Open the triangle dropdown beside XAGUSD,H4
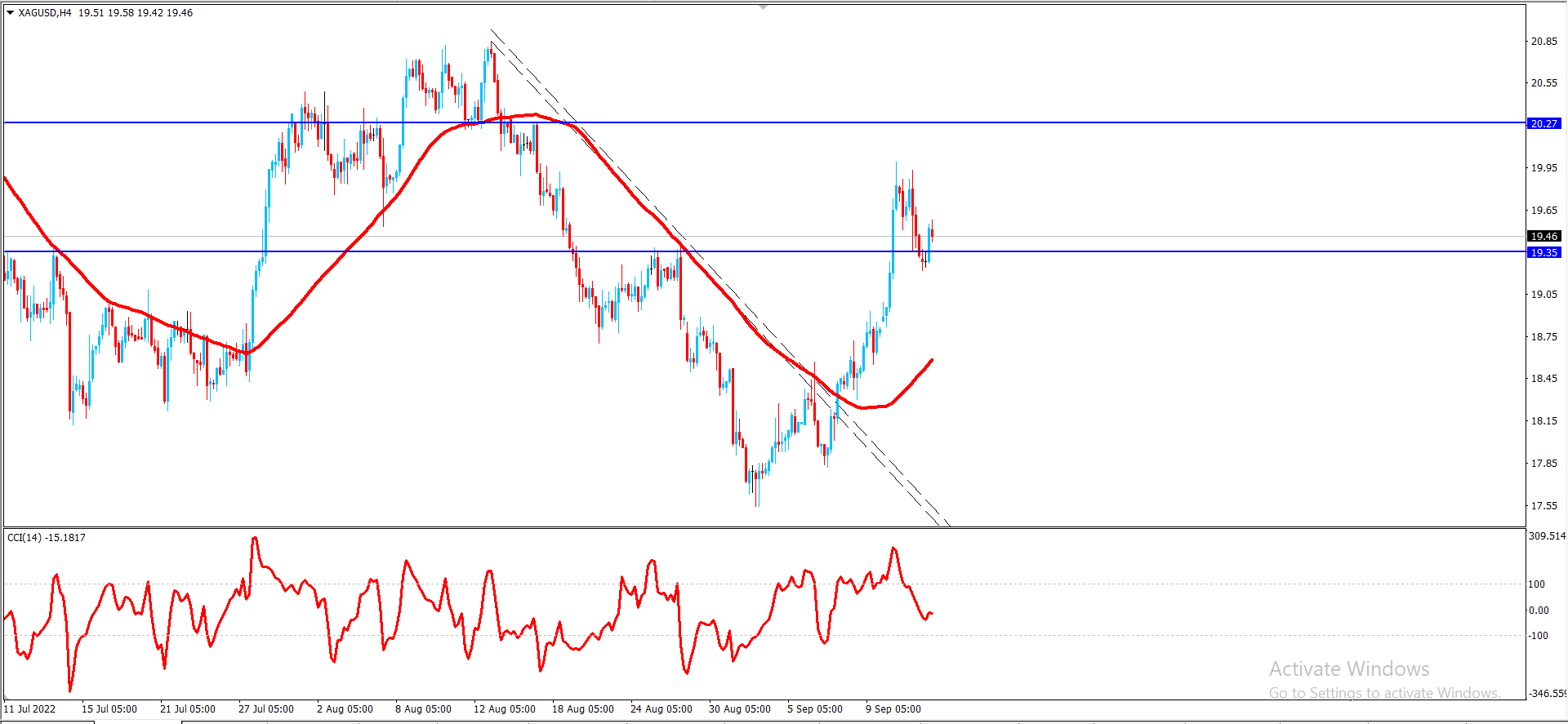The height and width of the screenshot is (724, 1568). tap(11, 13)
